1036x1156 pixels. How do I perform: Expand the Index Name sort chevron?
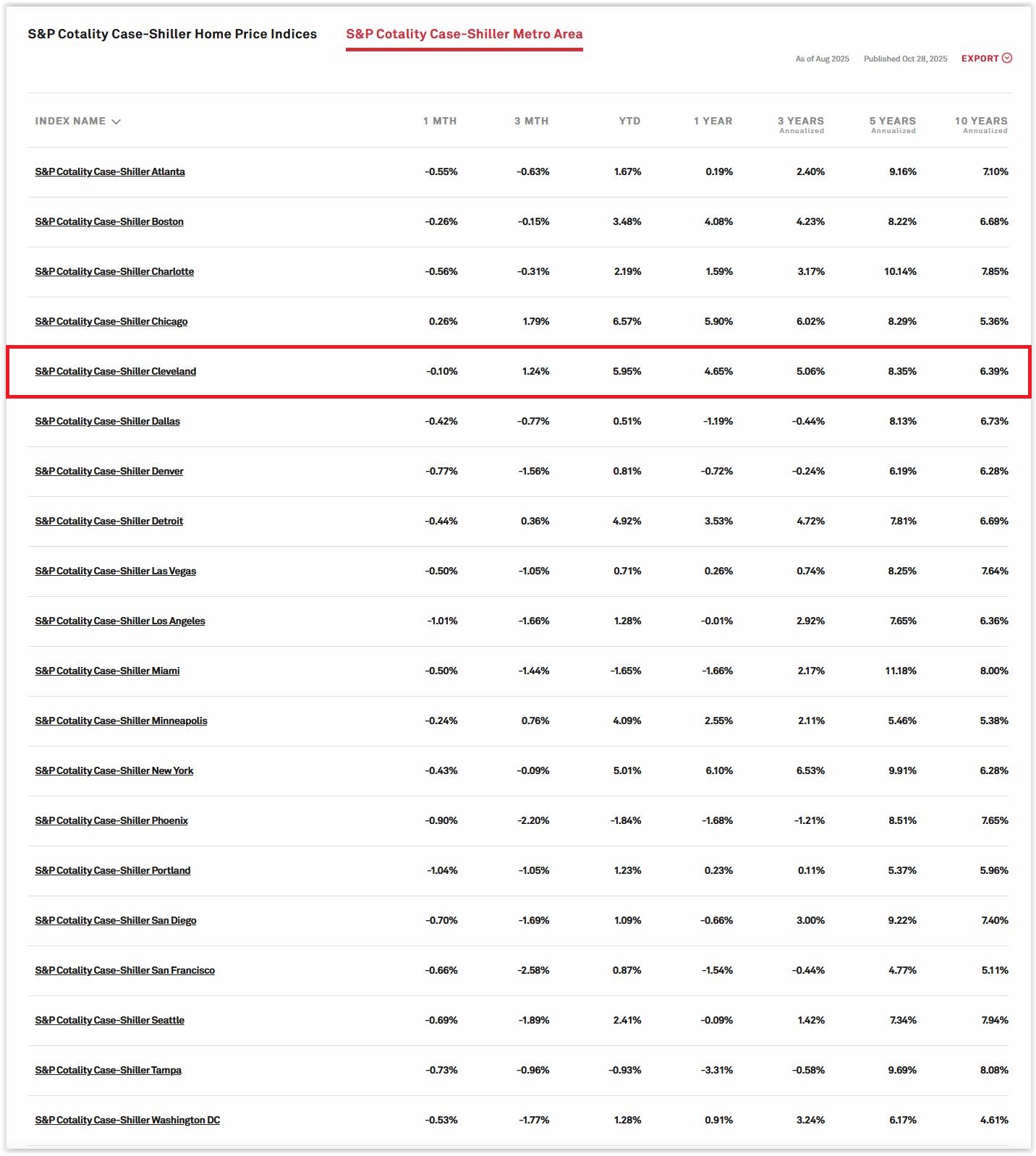click(x=116, y=122)
